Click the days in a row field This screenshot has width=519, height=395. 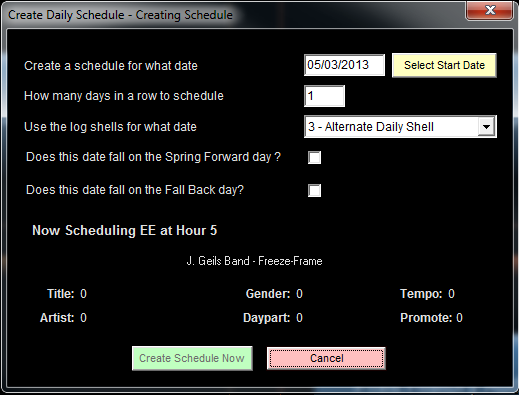pyautogui.click(x=324, y=96)
